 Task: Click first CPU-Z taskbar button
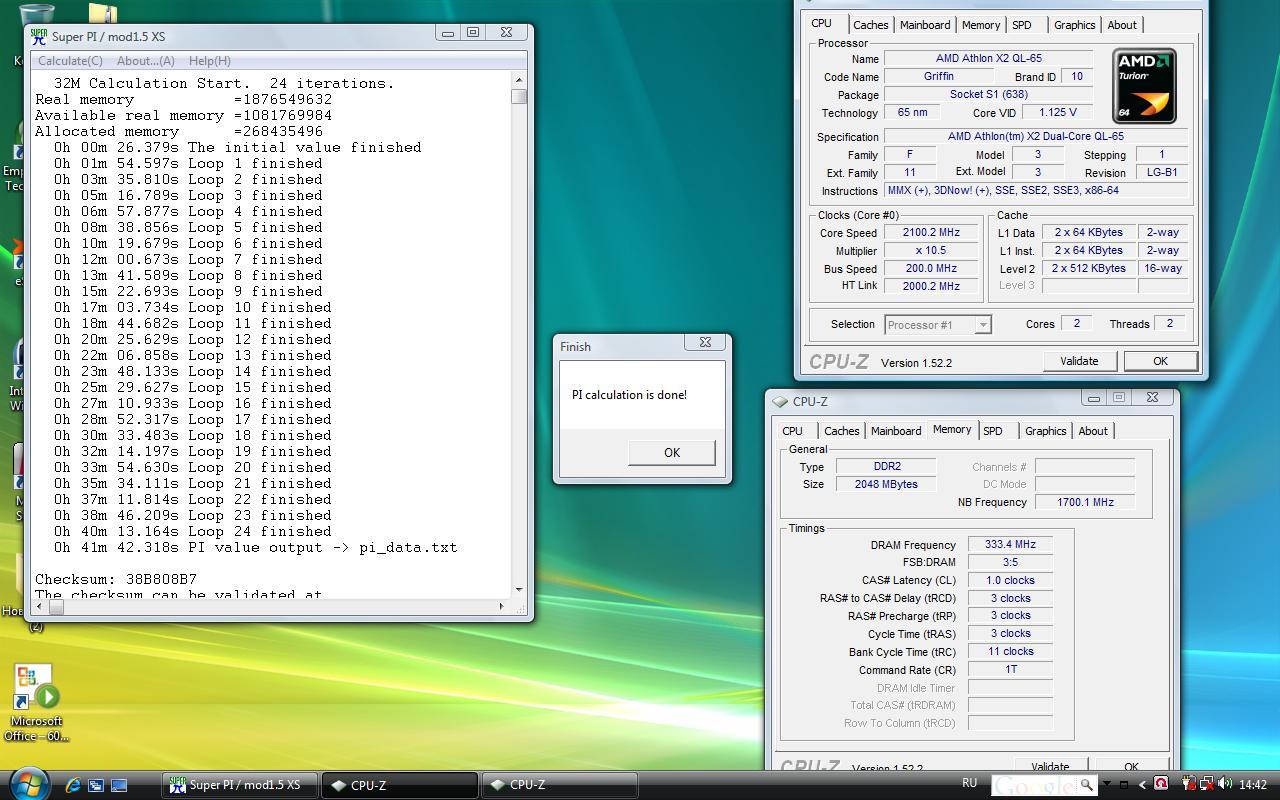tap(402, 785)
